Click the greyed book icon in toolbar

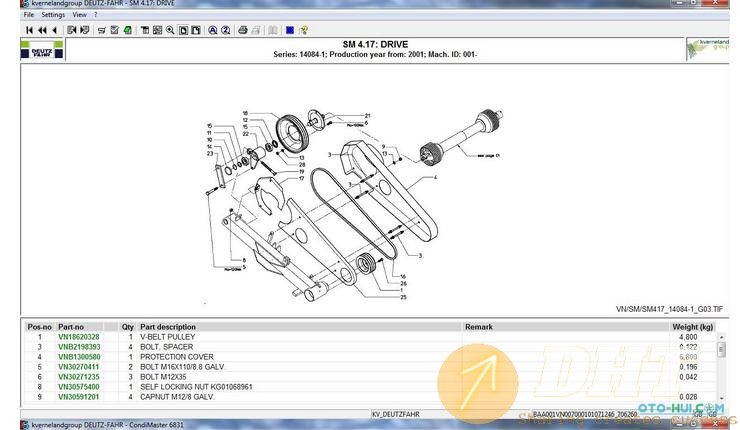point(273,30)
